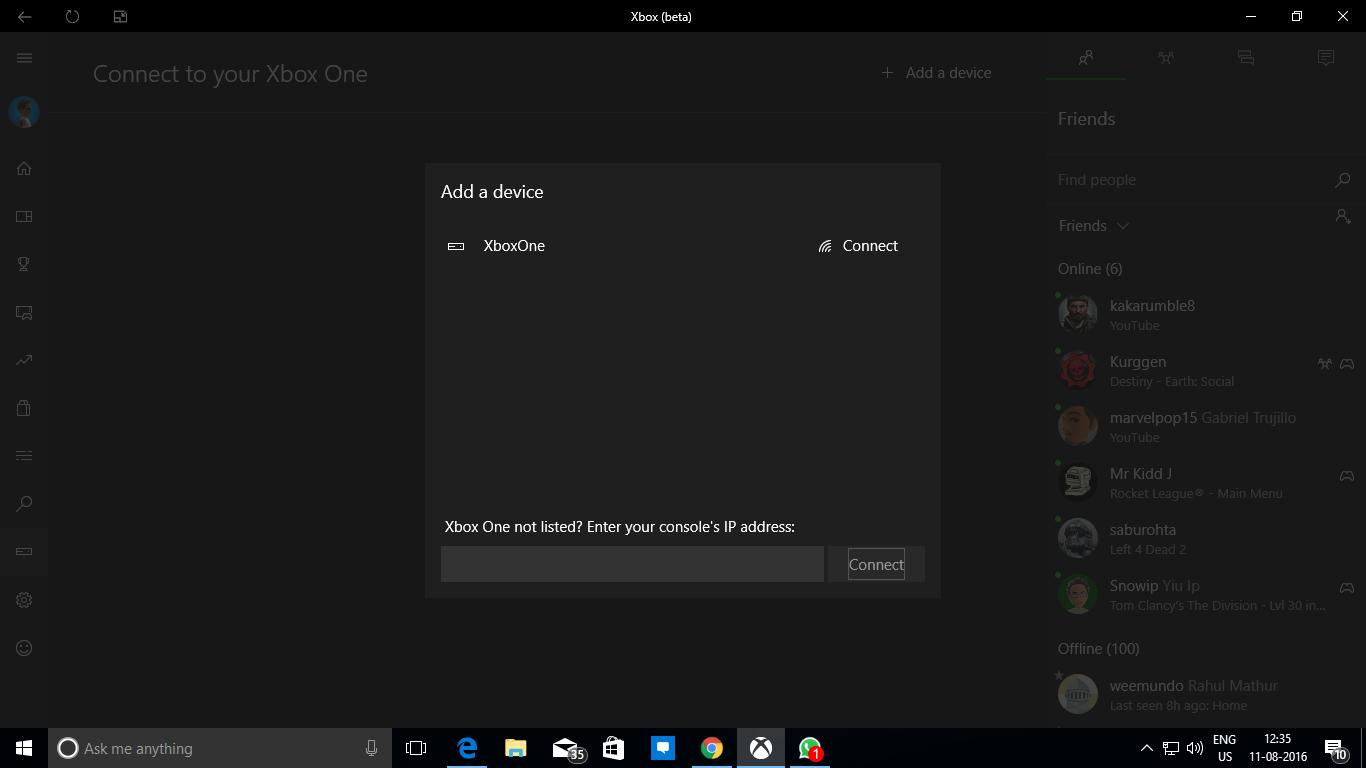Click the Online (6) group header

click(1090, 269)
